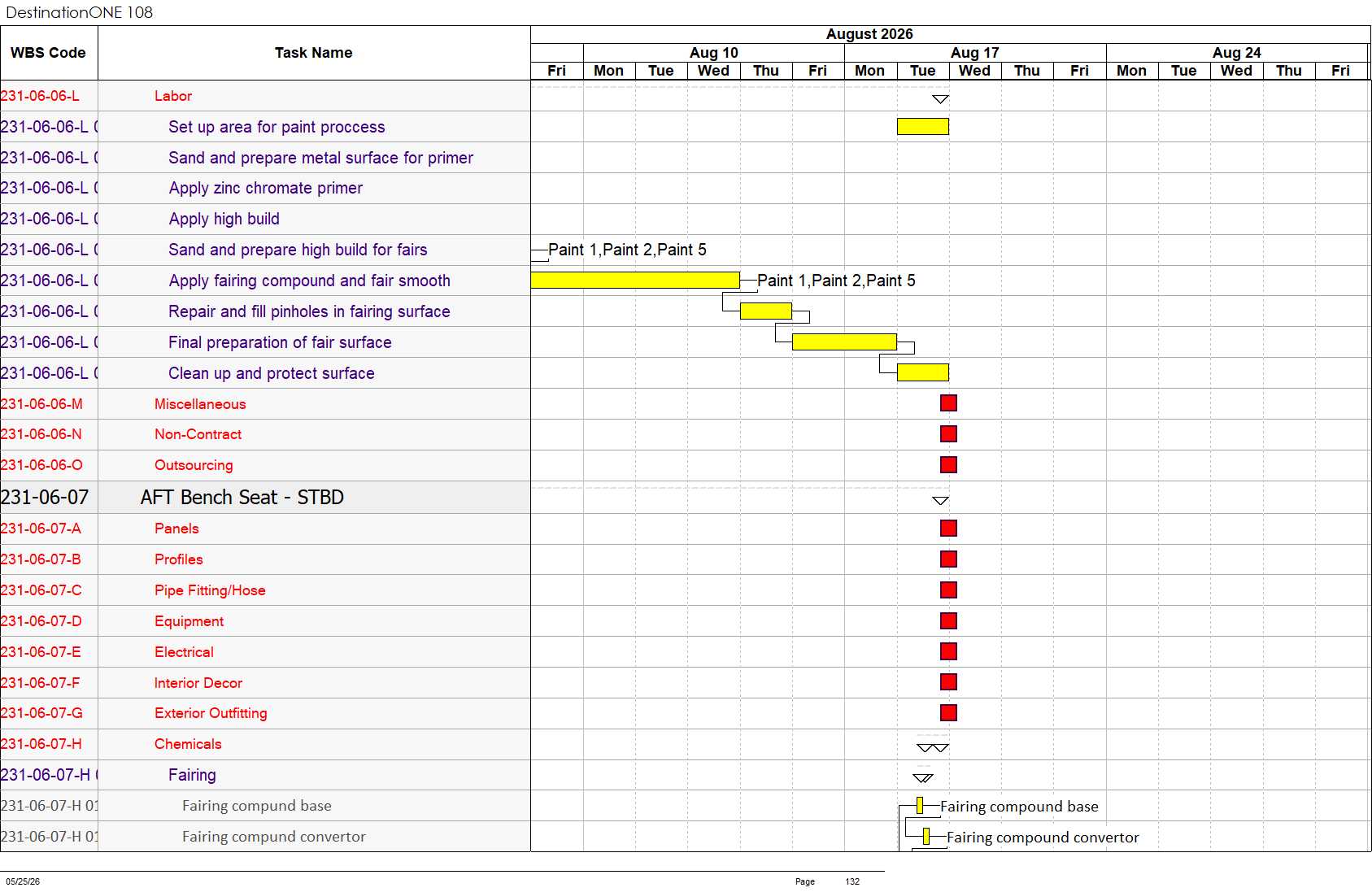This screenshot has width=1372, height=892.
Task: Click the Aug 24 week header
Action: point(1237,53)
